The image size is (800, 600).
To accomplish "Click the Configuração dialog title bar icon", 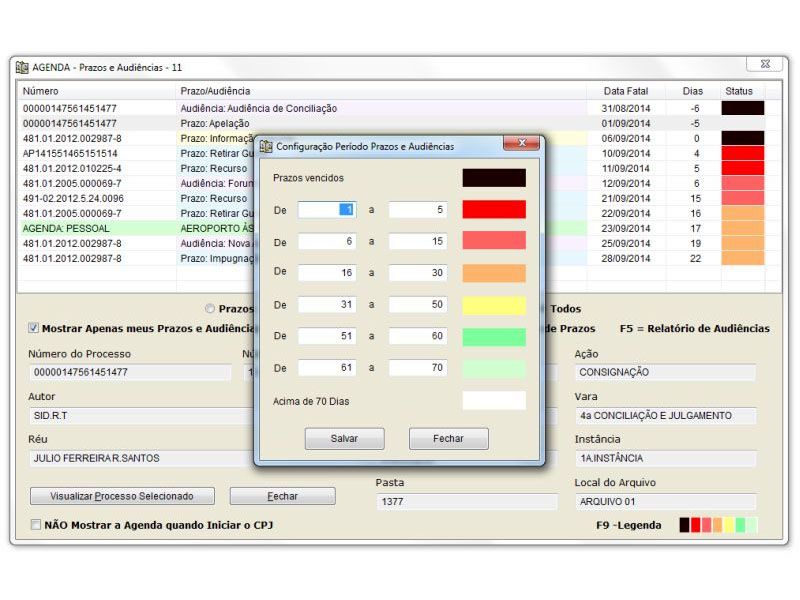I will [x=266, y=146].
